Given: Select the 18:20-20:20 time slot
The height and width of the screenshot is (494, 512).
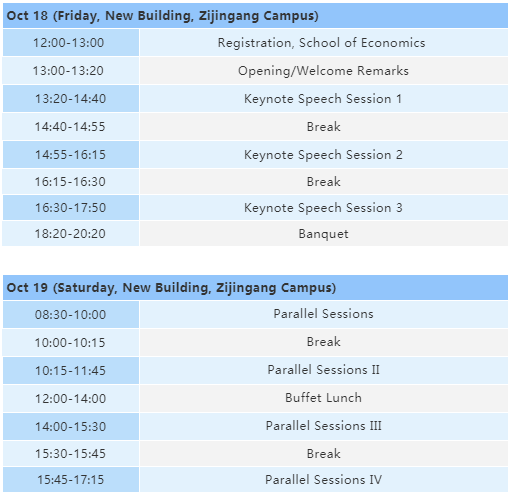Looking at the screenshot, I should pos(71,234).
